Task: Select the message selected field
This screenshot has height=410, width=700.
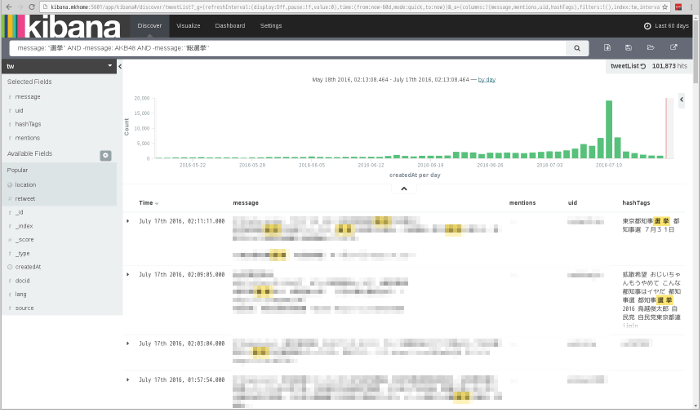Action: (28, 97)
